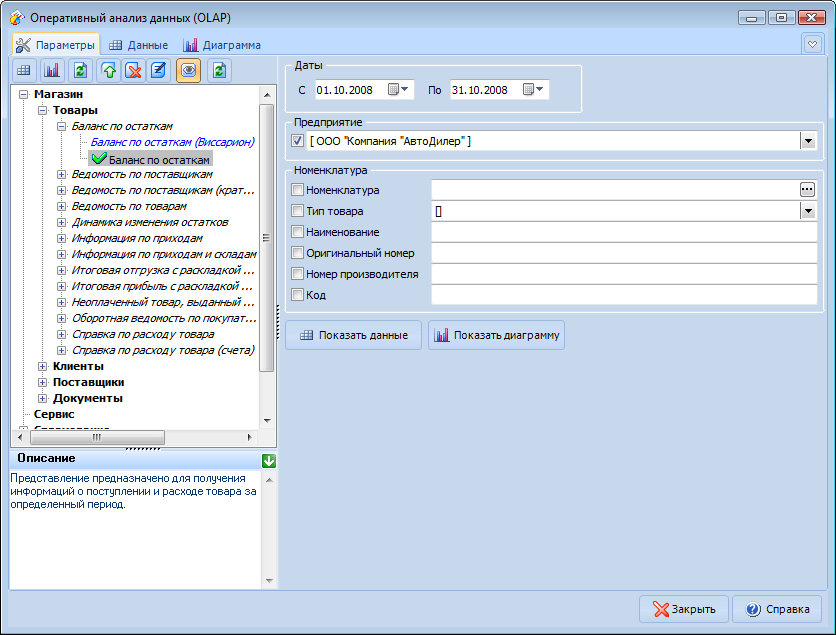Expand the Клиенты tree node
The width and height of the screenshot is (836, 635).
(42, 366)
